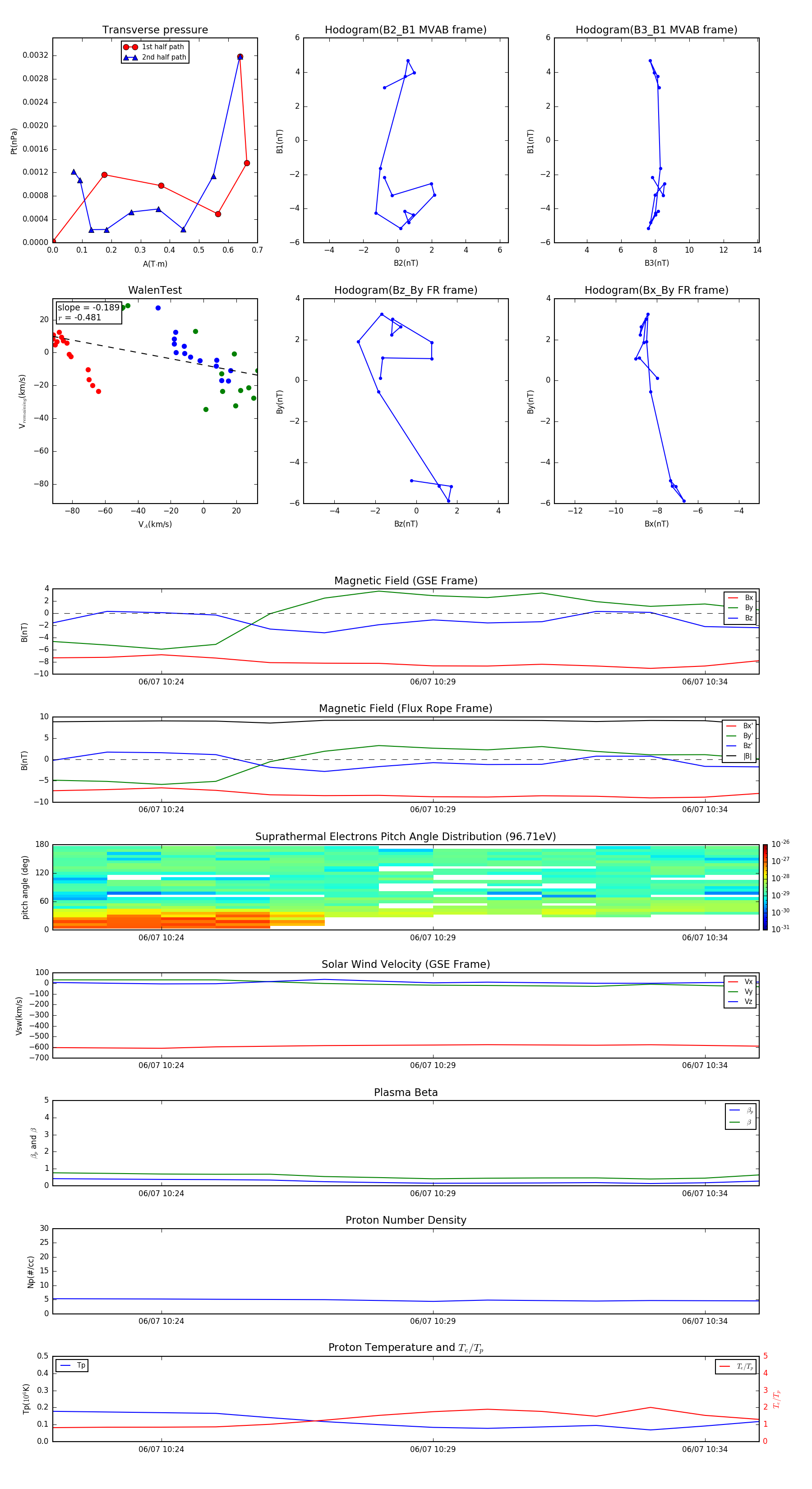The image size is (812, 1489).
Task: Click 'Hodogram(B3_B1 MVAB frame)' title
Action: [x=656, y=30]
